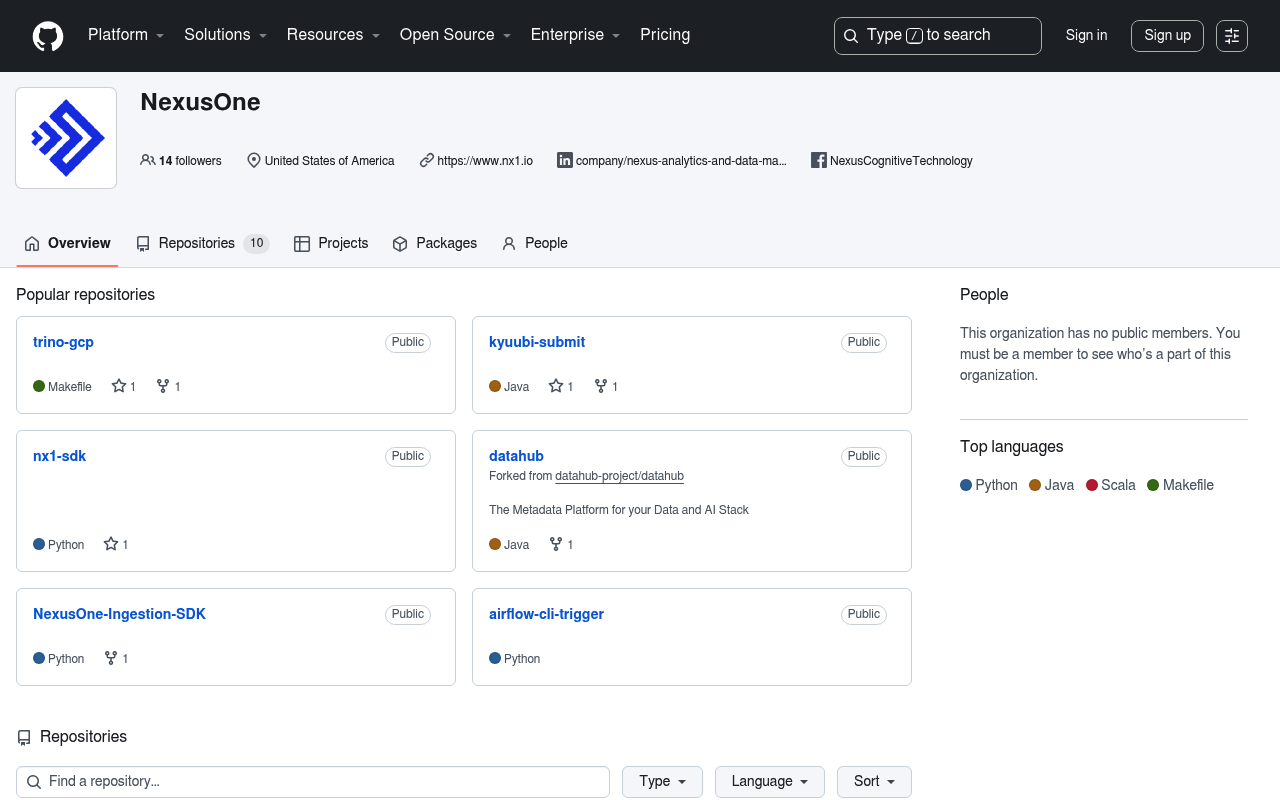1280x800 pixels.
Task: Click the Popular repositories heading
Action: coord(86,295)
